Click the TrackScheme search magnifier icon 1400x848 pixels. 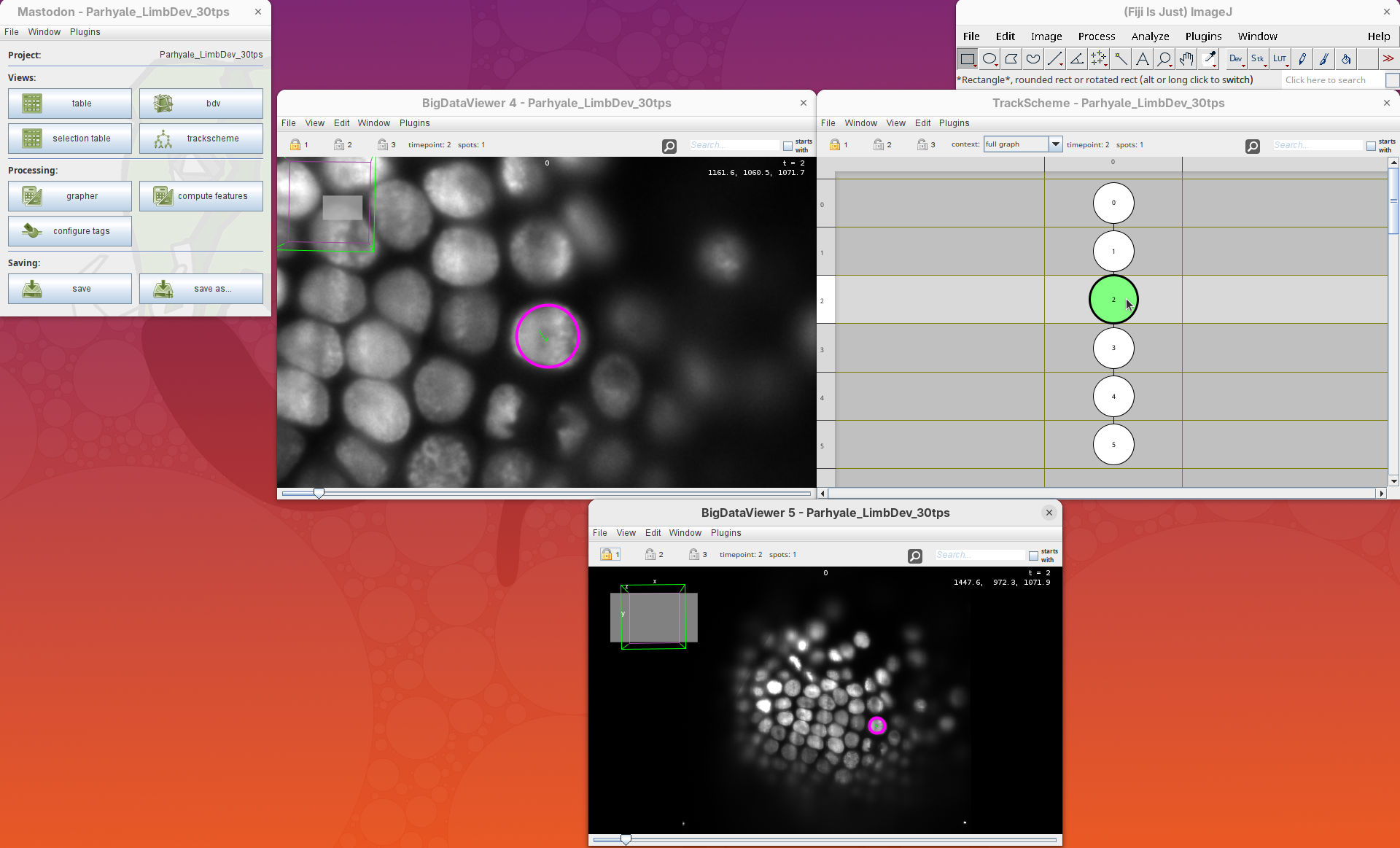tap(1252, 146)
